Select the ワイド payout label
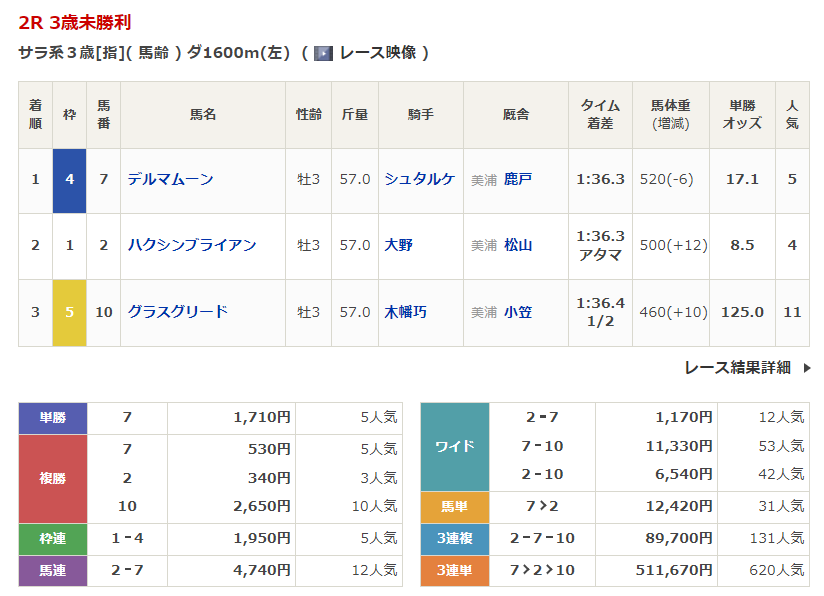Screen dimensions: 824x596 coord(454,446)
